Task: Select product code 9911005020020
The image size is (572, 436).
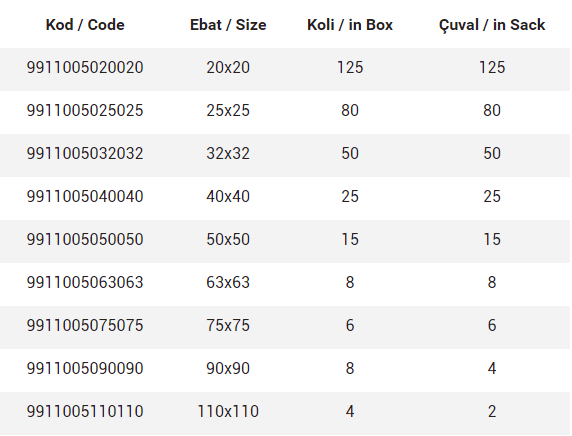Action: (85, 67)
